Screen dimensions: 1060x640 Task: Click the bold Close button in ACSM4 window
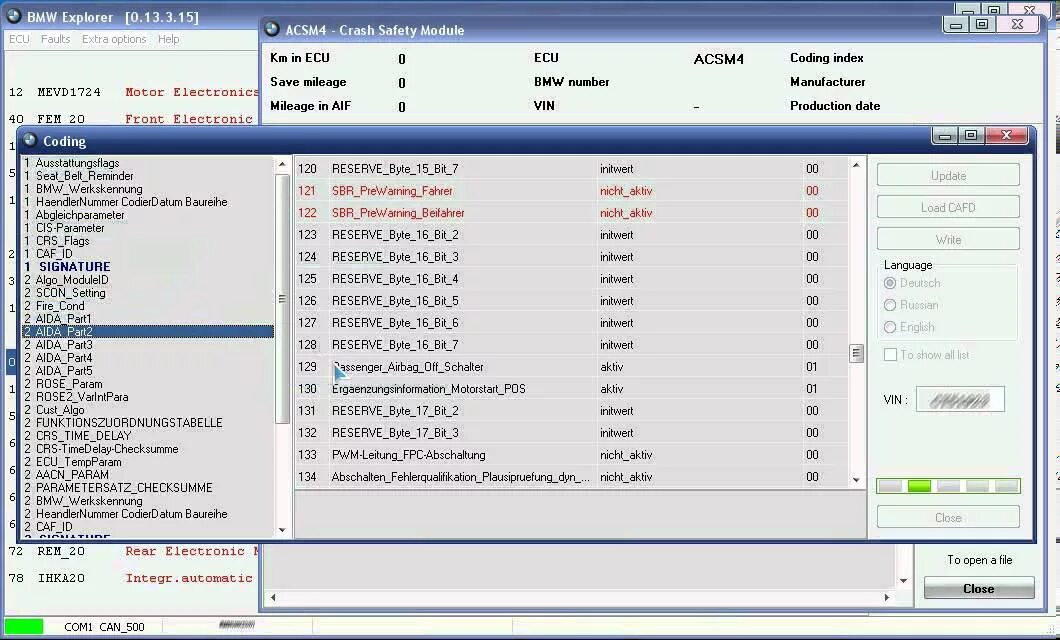(x=978, y=588)
